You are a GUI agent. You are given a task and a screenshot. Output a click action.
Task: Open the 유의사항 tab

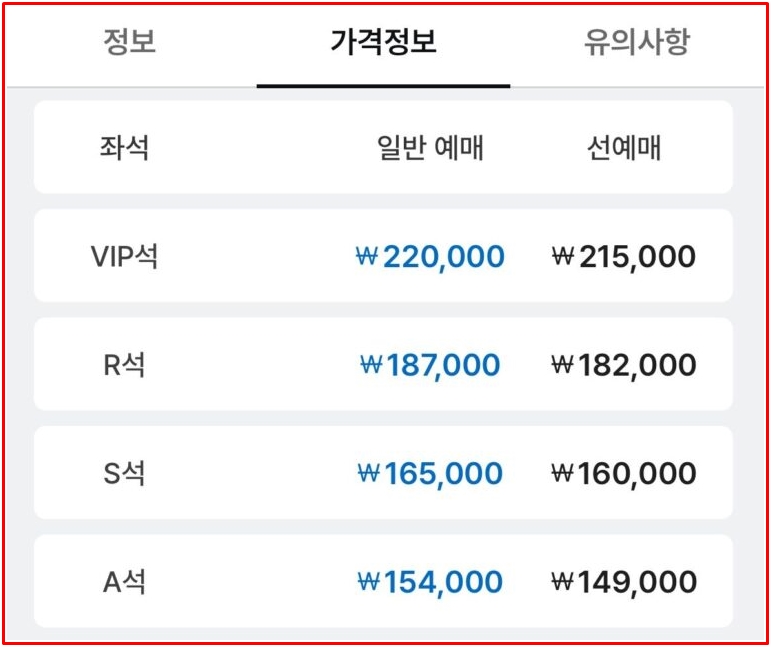pos(637,42)
